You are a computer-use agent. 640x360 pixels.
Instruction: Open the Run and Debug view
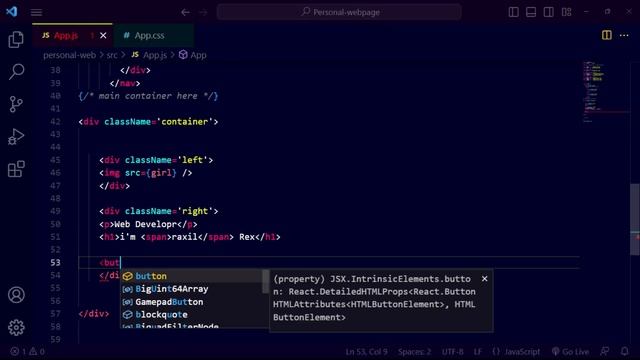click(x=16, y=137)
